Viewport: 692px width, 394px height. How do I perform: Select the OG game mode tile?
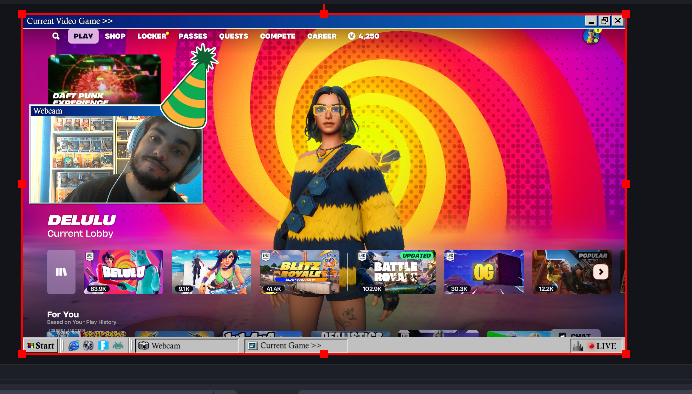pos(484,272)
